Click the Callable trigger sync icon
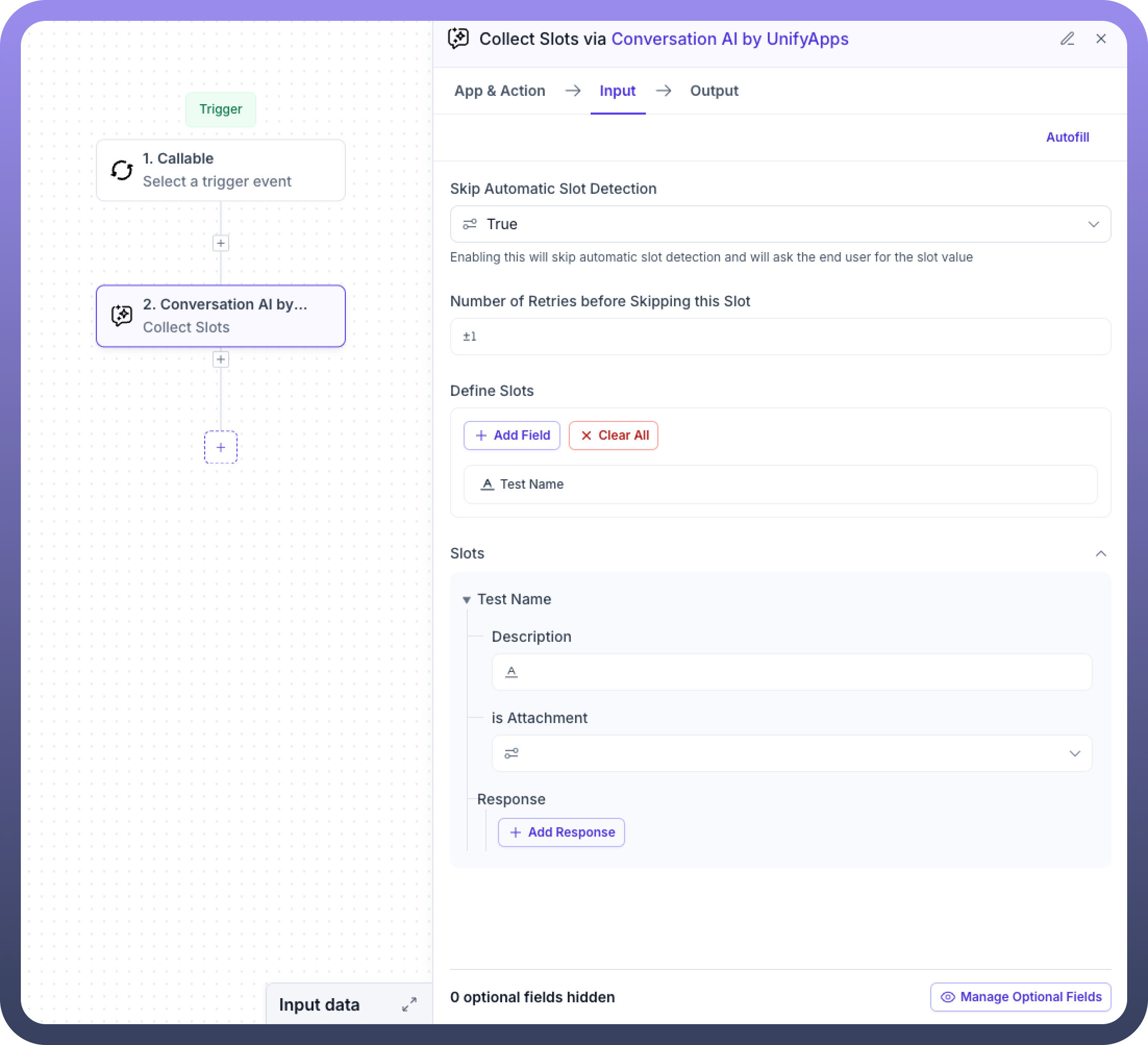The width and height of the screenshot is (1148, 1045). (122, 170)
